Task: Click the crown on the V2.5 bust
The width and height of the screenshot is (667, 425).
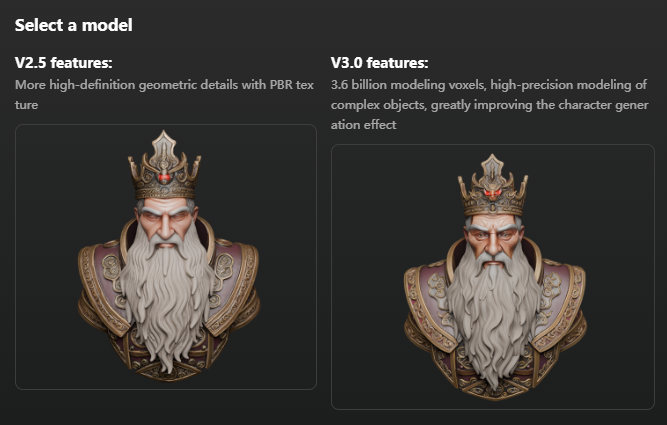Action: 164,167
